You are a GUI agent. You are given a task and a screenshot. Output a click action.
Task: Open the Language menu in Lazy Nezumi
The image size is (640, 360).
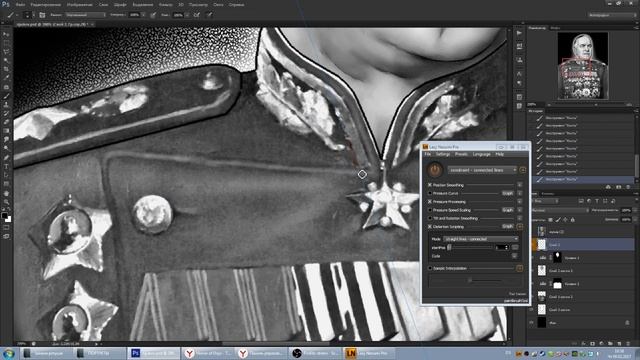(482, 154)
